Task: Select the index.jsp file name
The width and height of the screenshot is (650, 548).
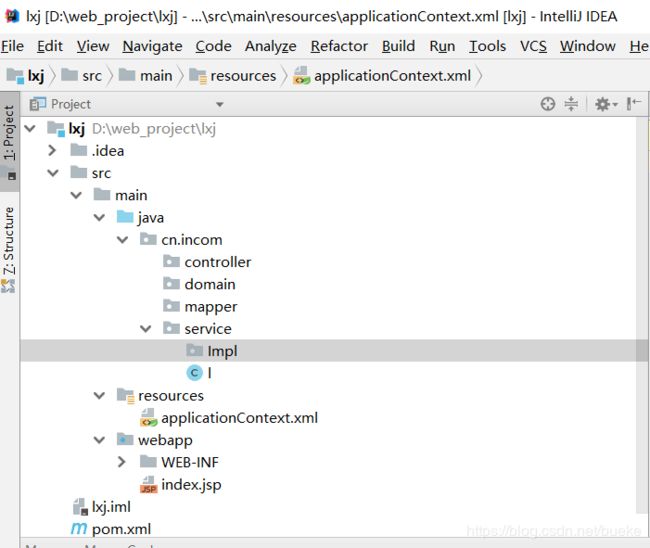Action: pos(191,484)
